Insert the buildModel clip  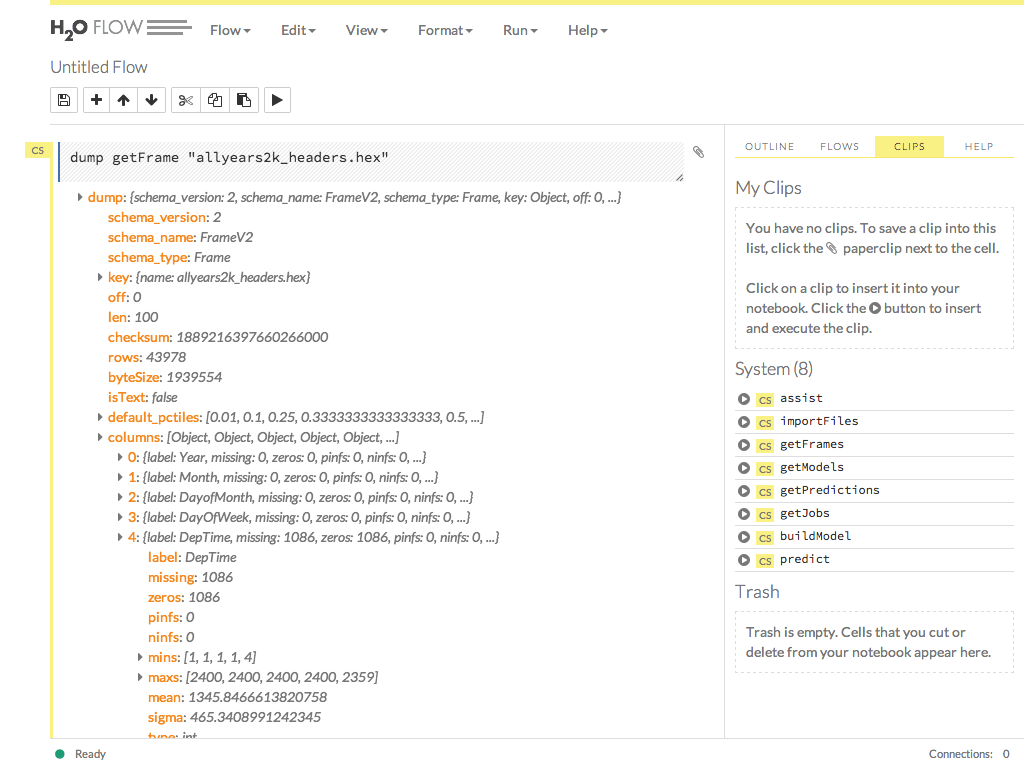coord(815,537)
